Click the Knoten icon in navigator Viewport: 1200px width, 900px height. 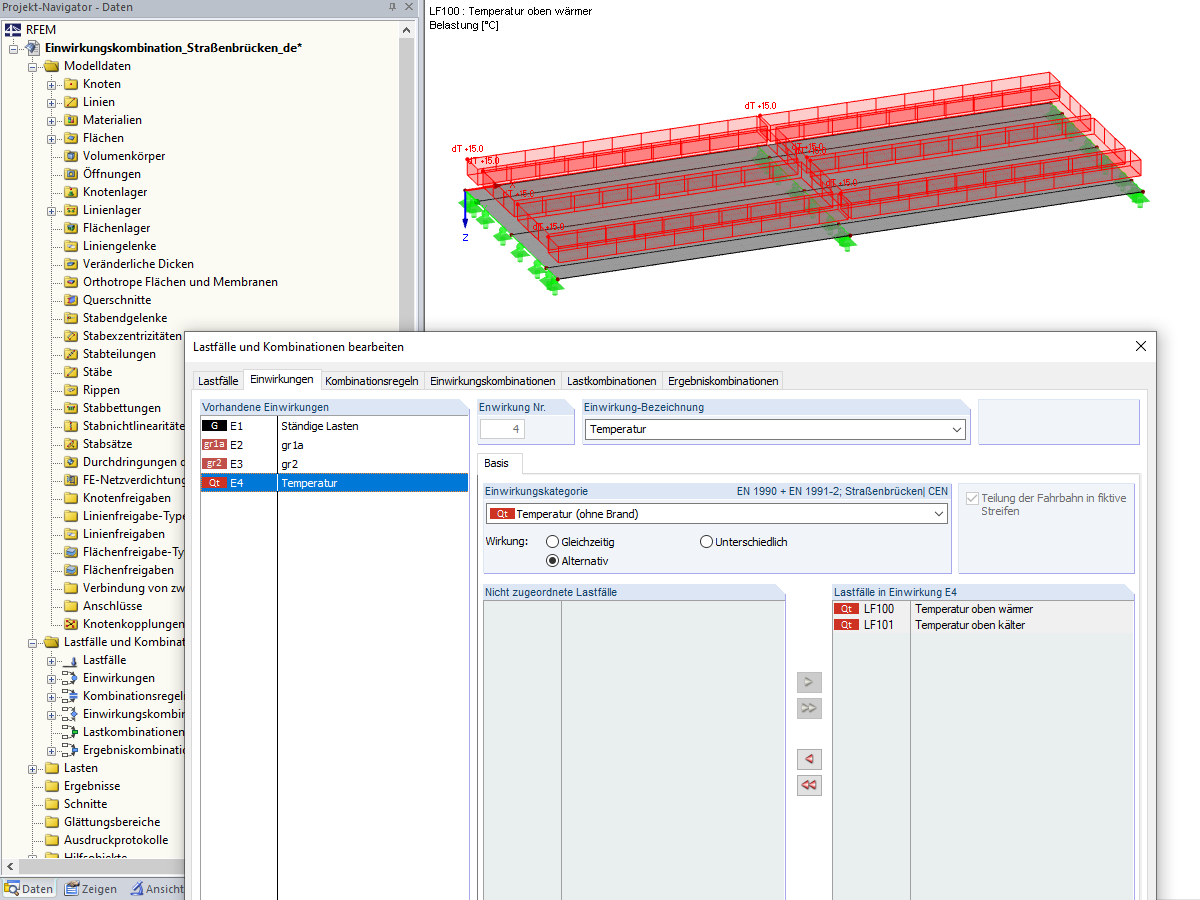tap(71, 84)
